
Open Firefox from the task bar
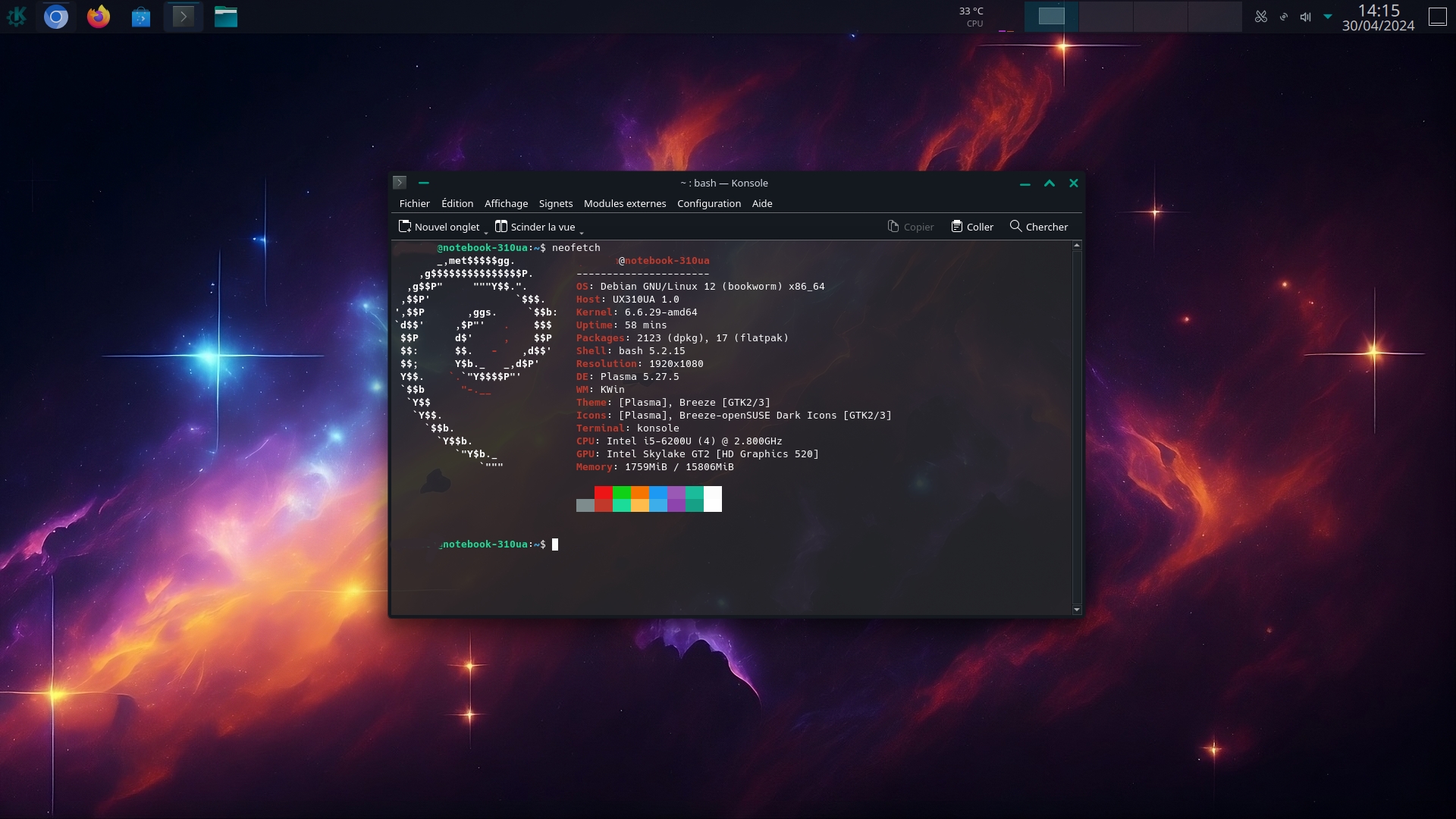click(x=98, y=16)
